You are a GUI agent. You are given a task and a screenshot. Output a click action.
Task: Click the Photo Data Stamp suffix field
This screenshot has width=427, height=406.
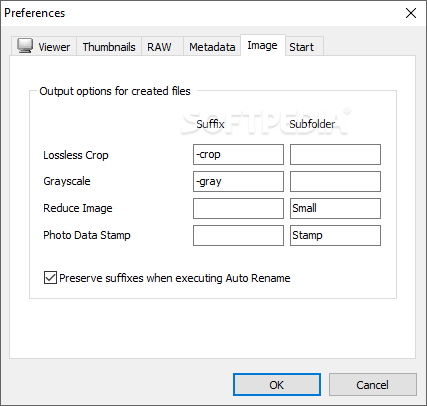[238, 235]
